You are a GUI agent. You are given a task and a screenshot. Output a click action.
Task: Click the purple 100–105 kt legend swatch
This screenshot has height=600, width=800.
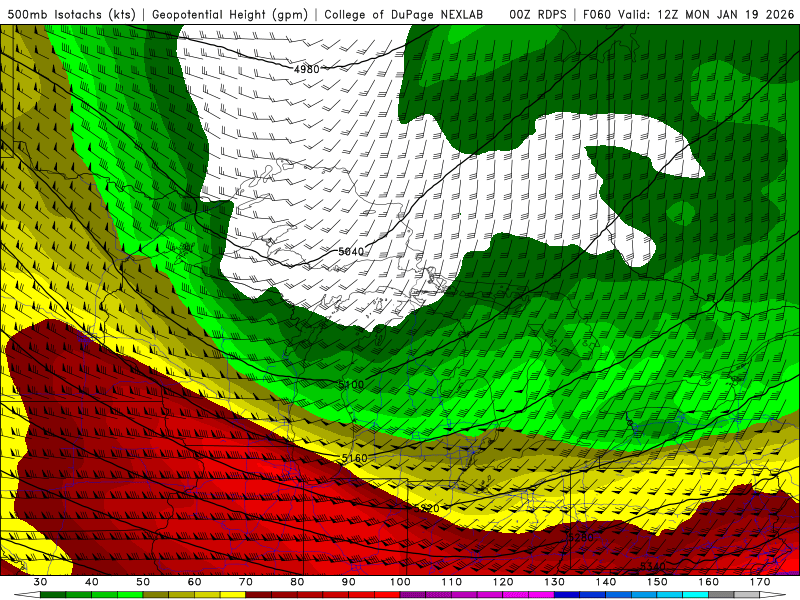[413, 595]
